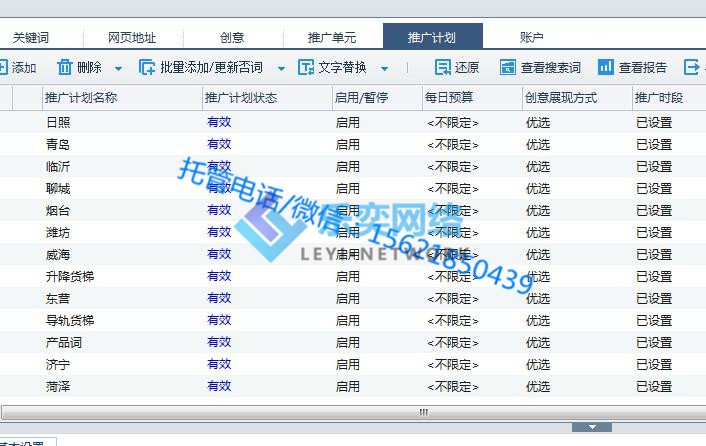Click the 还原 restore icon
Image resolution: width=706 pixels, height=446 pixels.
tap(443, 68)
